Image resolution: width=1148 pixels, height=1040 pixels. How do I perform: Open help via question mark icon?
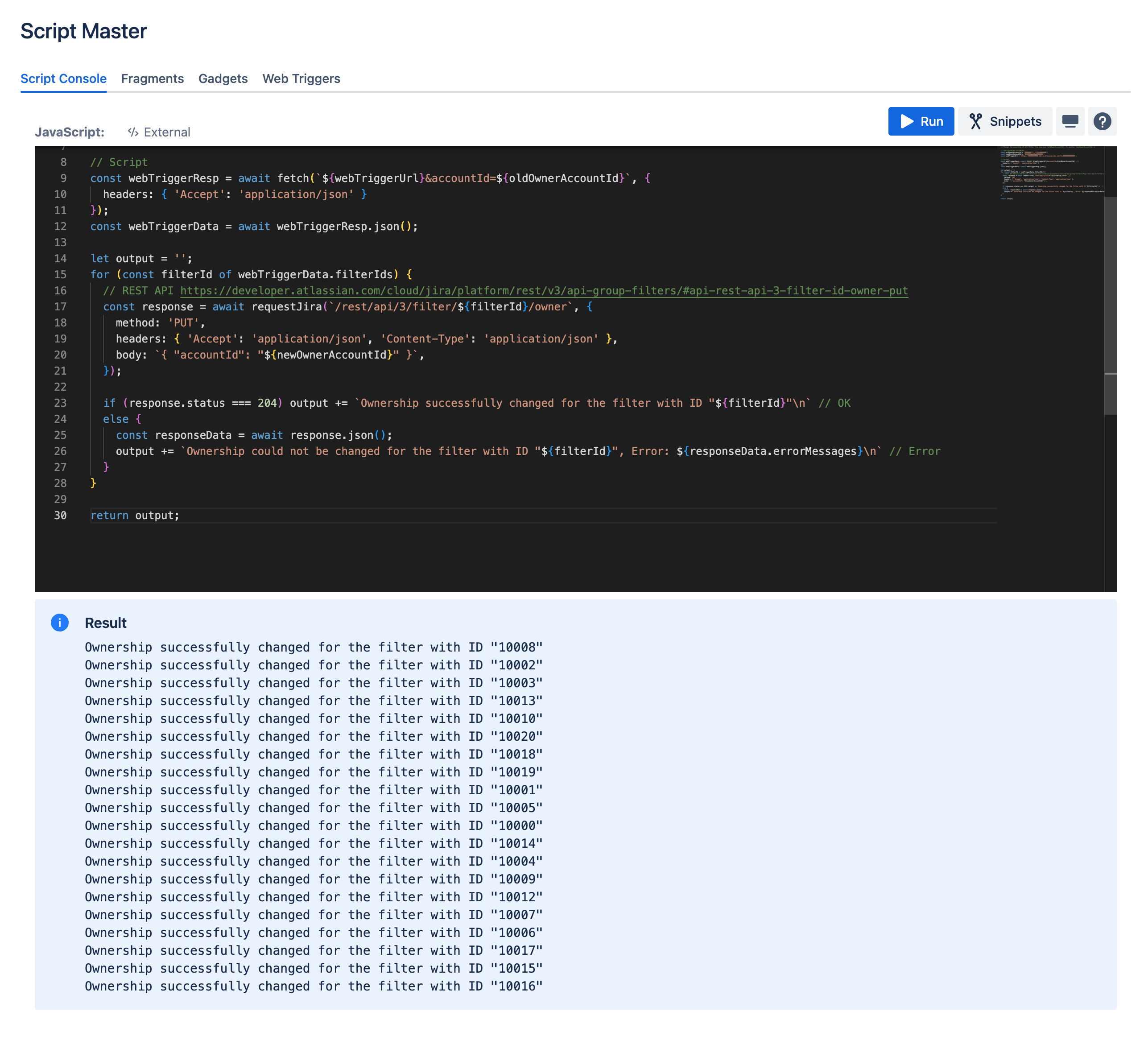click(x=1102, y=121)
